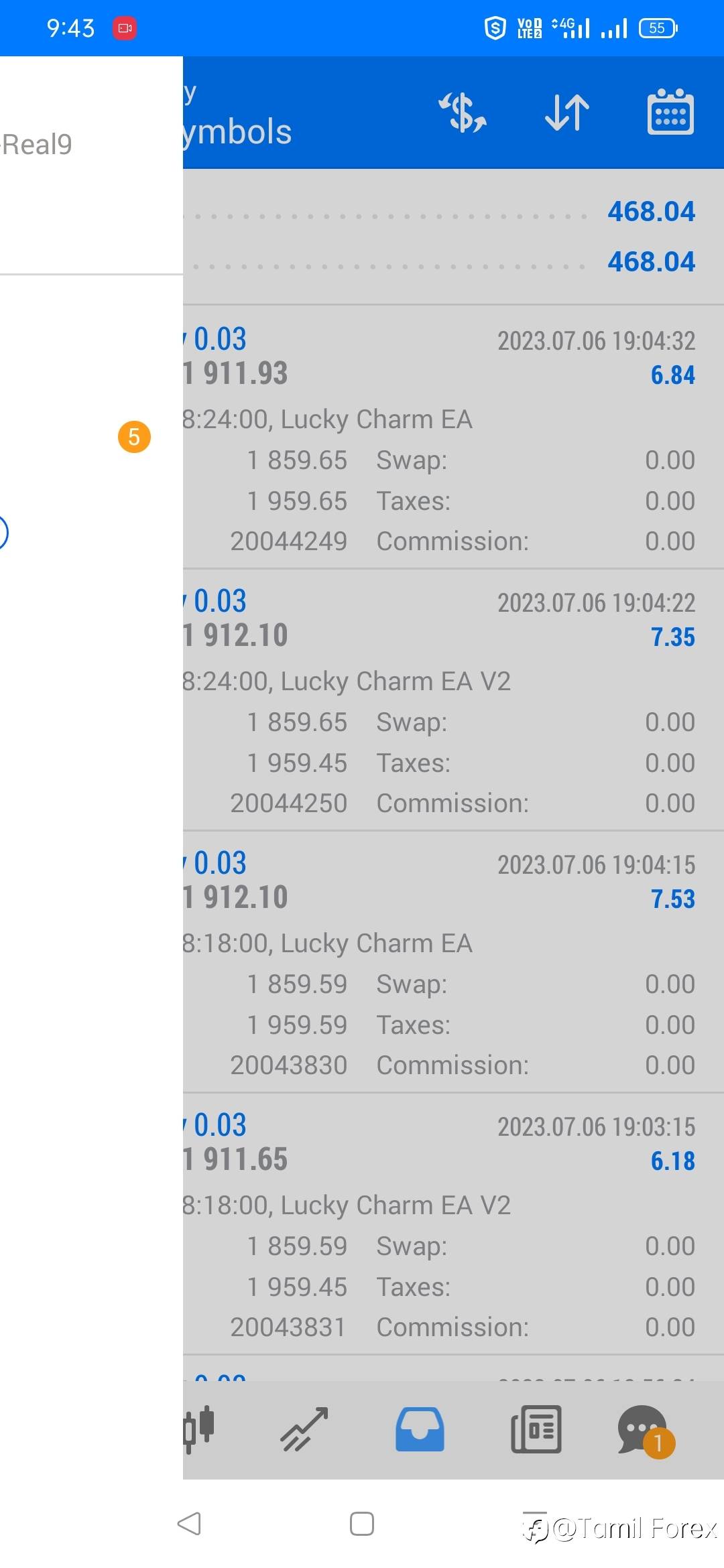Tap the currency exchange dollar icon
The height and width of the screenshot is (1568, 724).
(x=463, y=112)
